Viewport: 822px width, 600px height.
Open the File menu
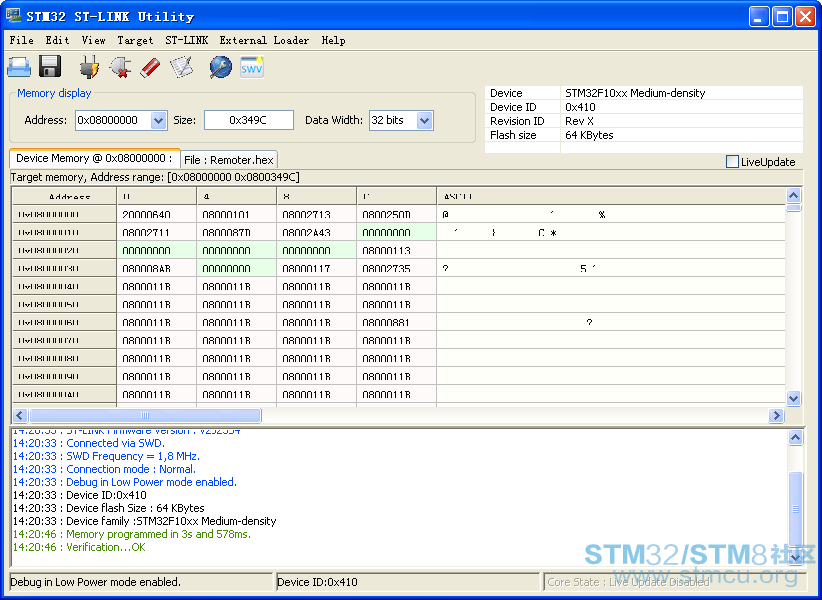(x=21, y=40)
